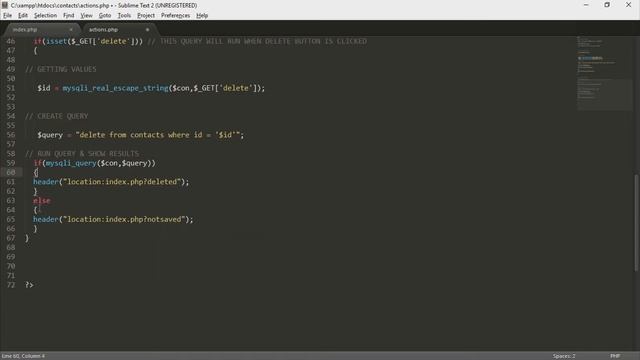Click the $query variable on line 56
This screenshot has width=640, height=360.
coord(50,135)
